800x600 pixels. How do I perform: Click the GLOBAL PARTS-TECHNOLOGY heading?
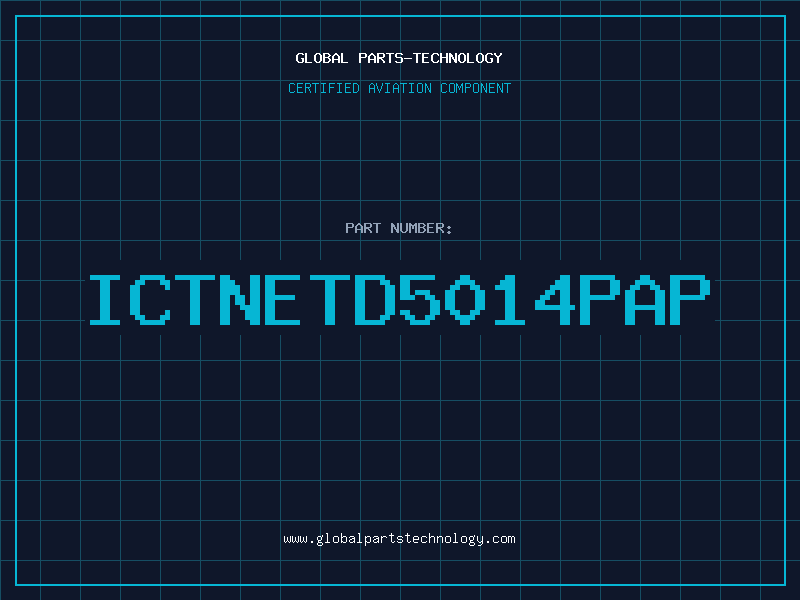coord(399,58)
